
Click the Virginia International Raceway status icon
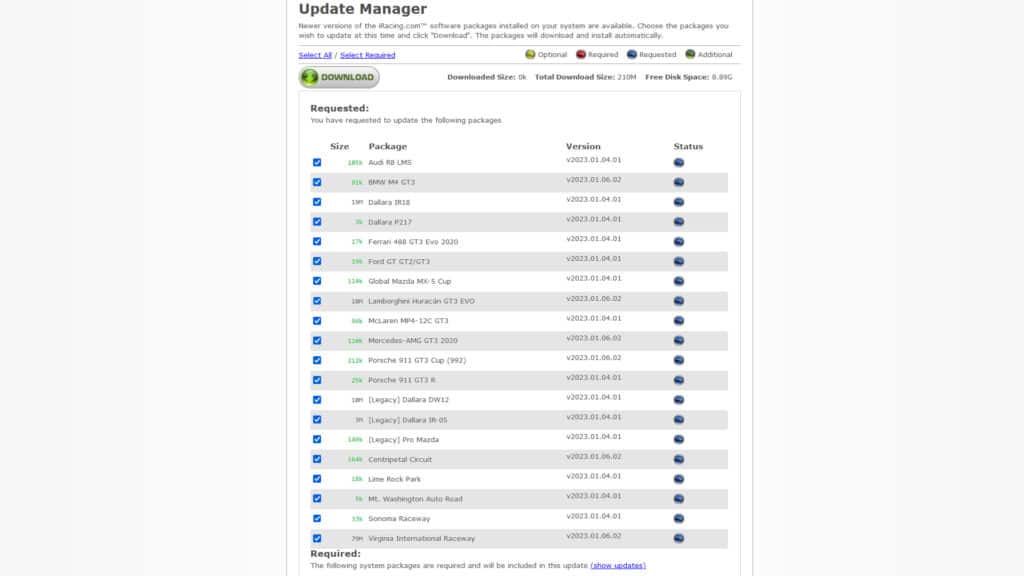click(x=679, y=538)
